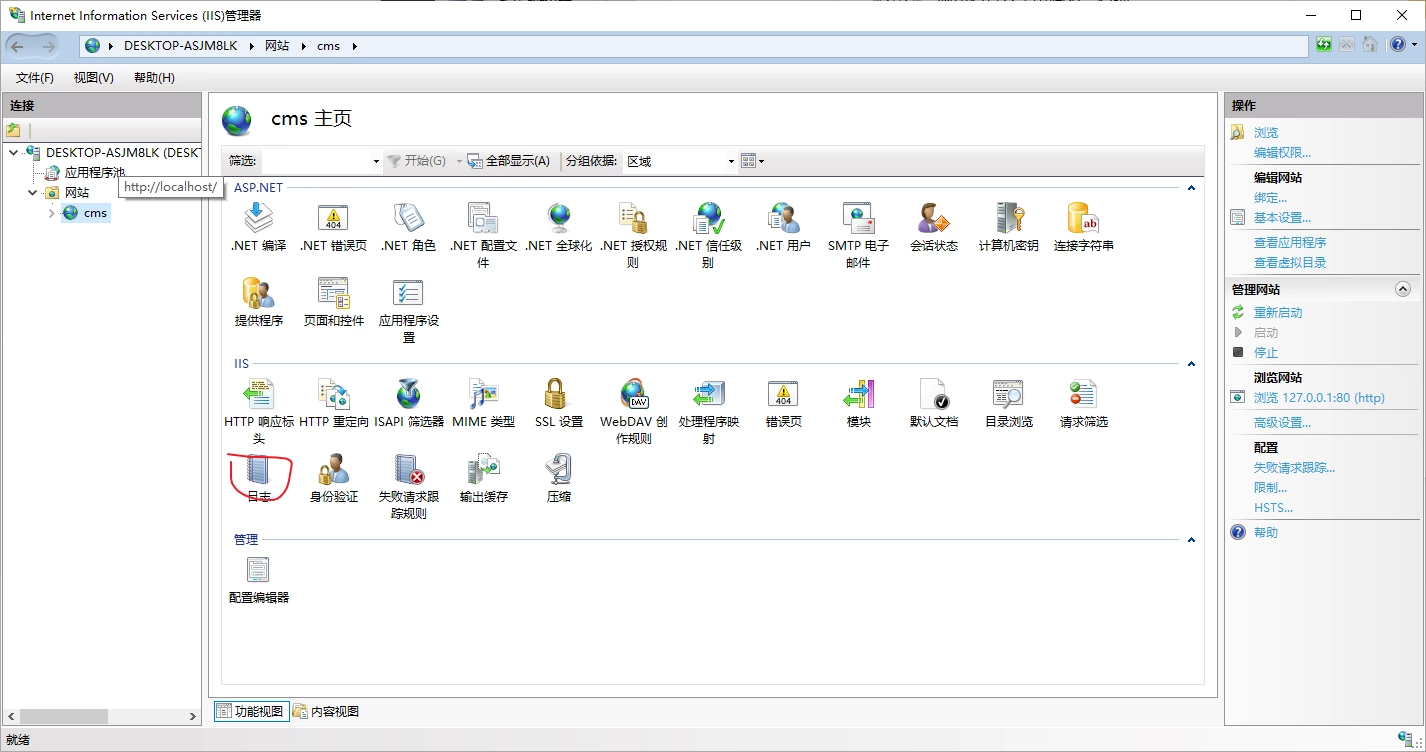
Task: Click the connections panel horizontal scrollbar
Action: pos(100,716)
